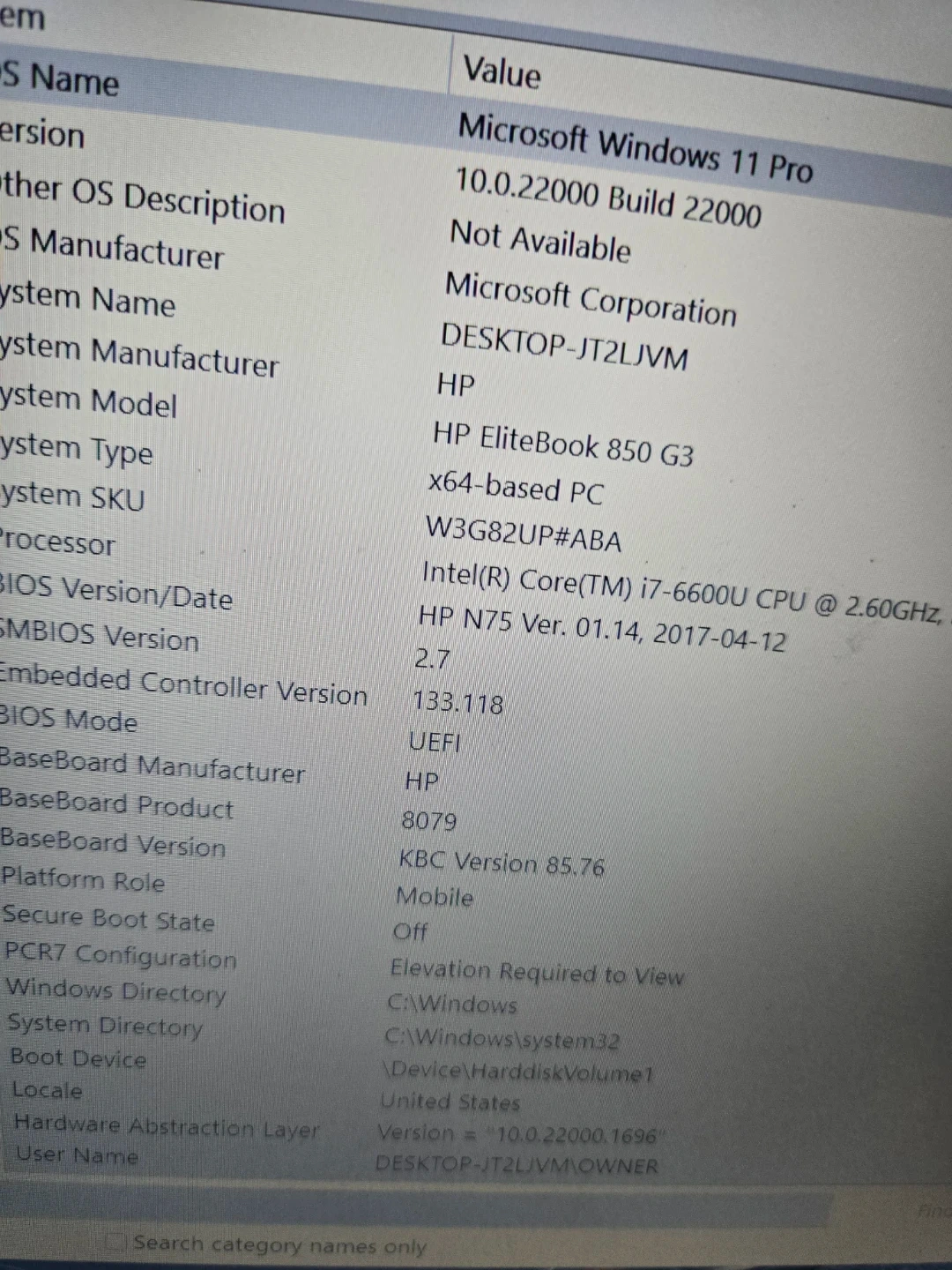Select the System Name value DESKTOP-JT2LJVM
The height and width of the screenshot is (1270, 952).
564,347
